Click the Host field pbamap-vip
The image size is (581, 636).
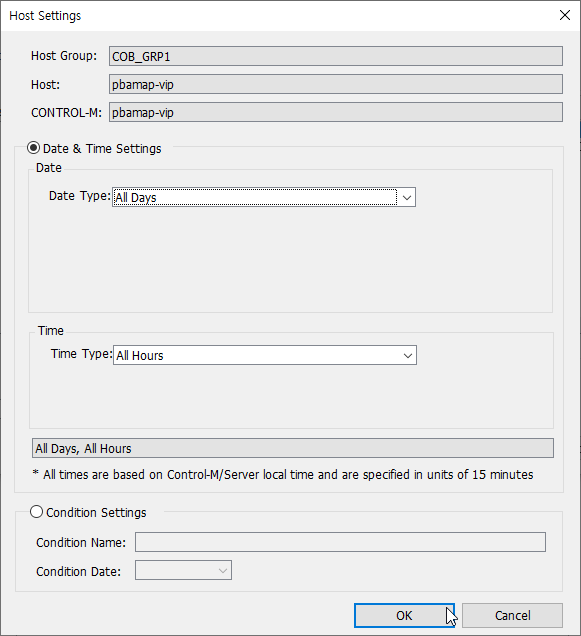pyautogui.click(x=336, y=84)
